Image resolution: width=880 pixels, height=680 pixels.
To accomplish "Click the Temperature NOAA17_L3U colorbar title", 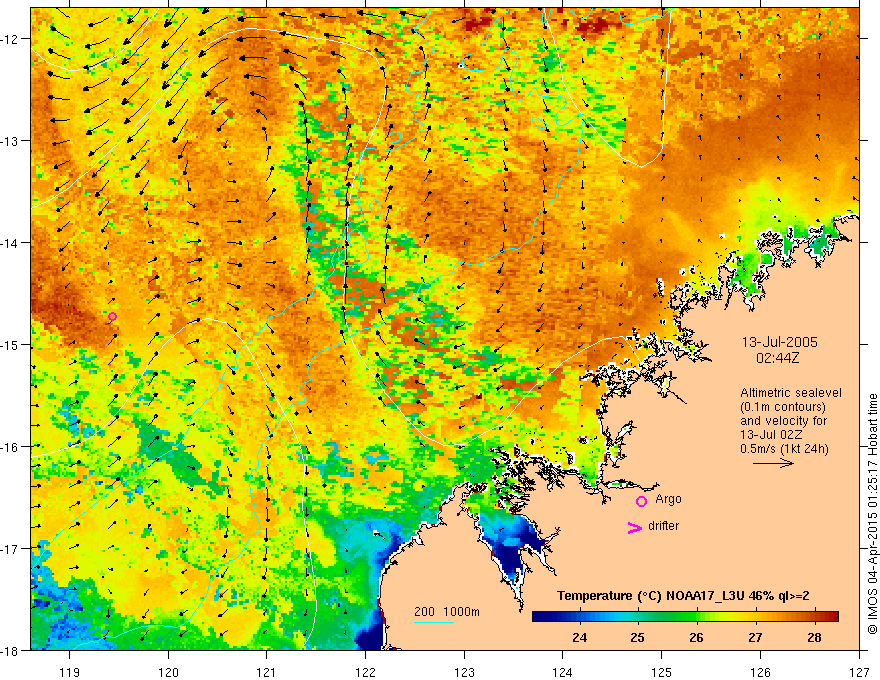I will click(x=683, y=596).
